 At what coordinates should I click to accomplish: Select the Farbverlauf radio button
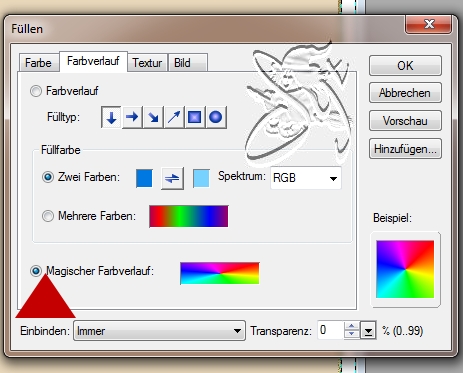coord(36,91)
